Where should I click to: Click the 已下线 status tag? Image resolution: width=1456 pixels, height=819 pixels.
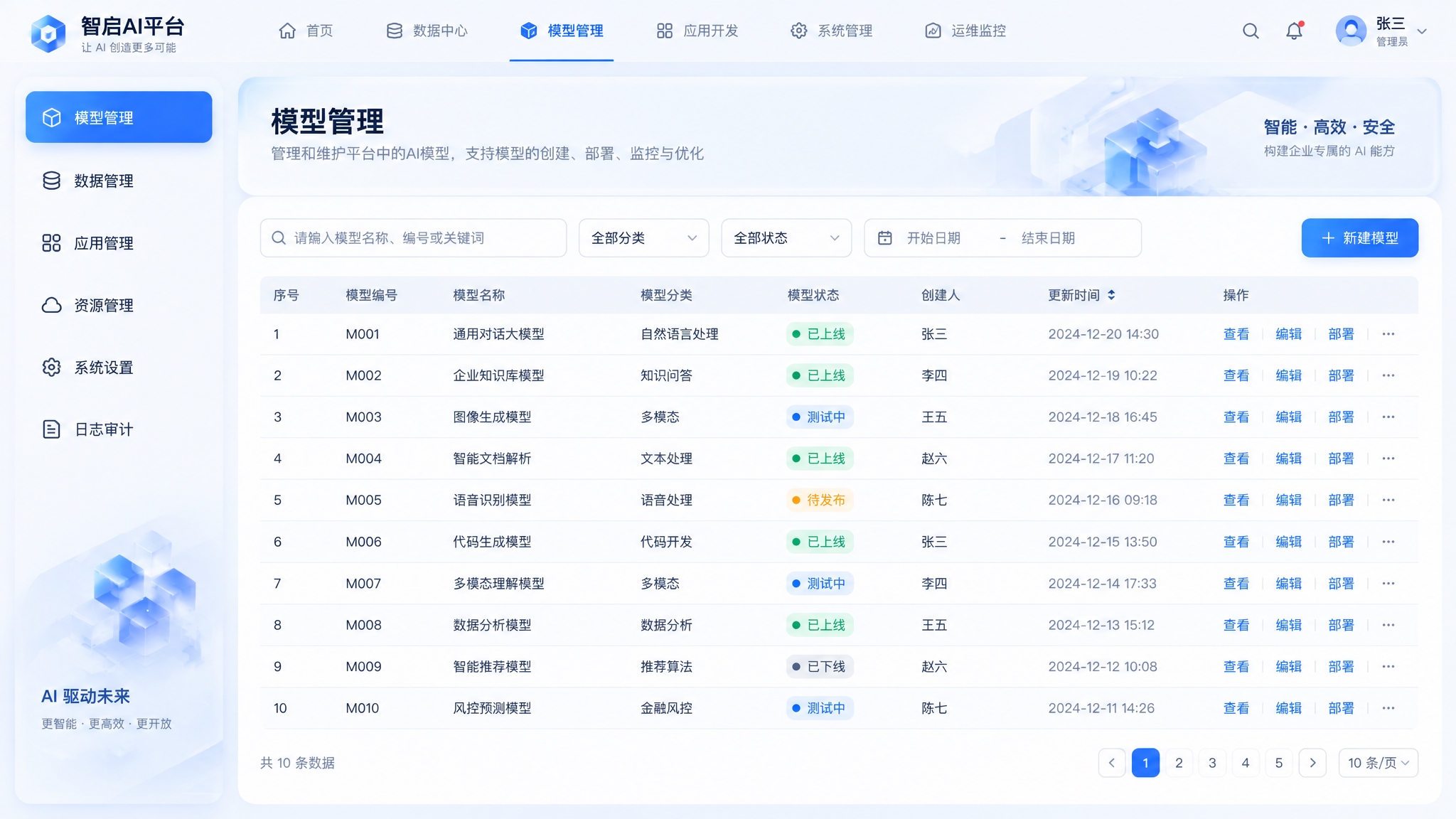tap(819, 667)
